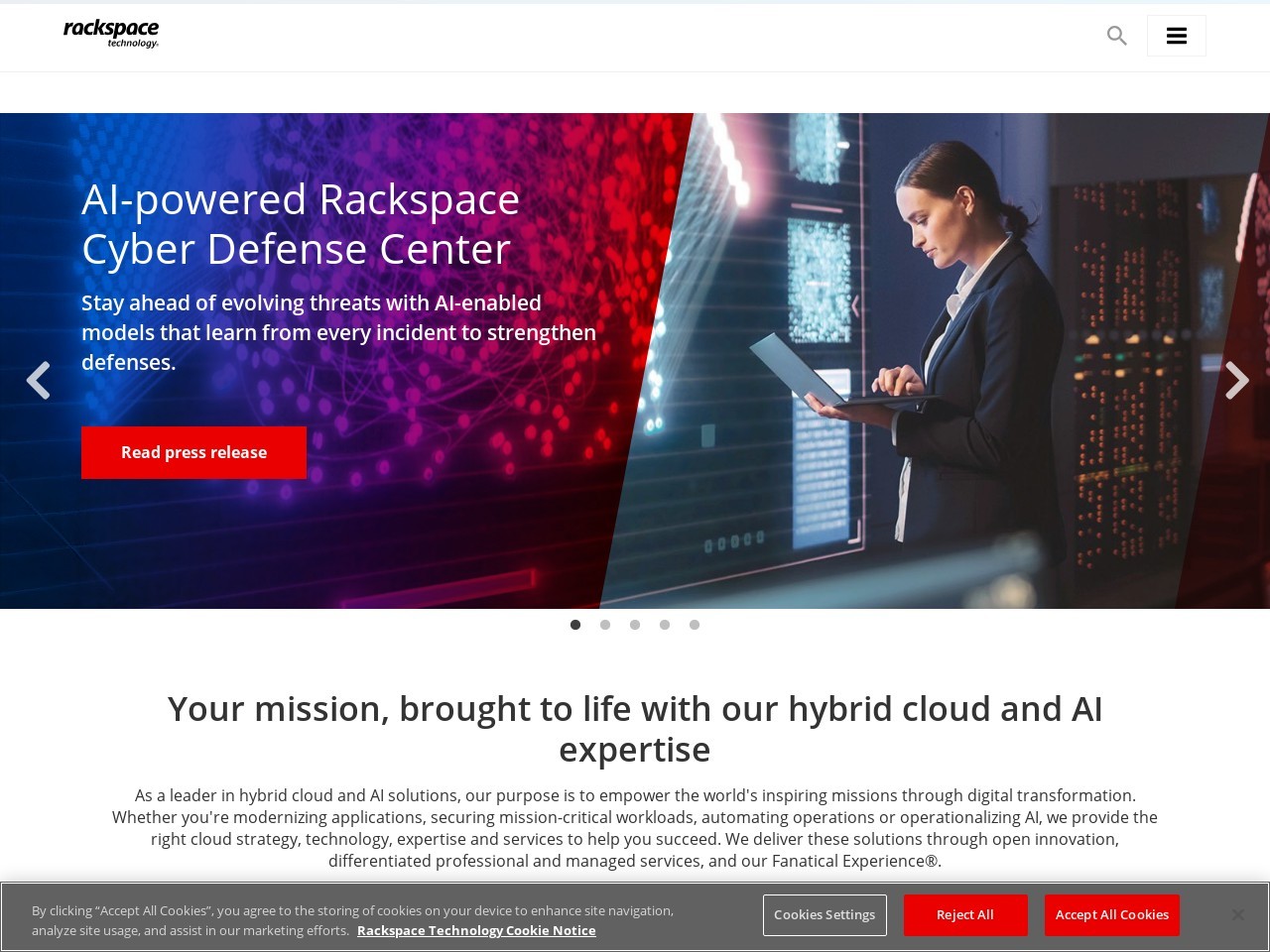Advance to next carousel slide arrow
1270x952 pixels.
point(1236,380)
